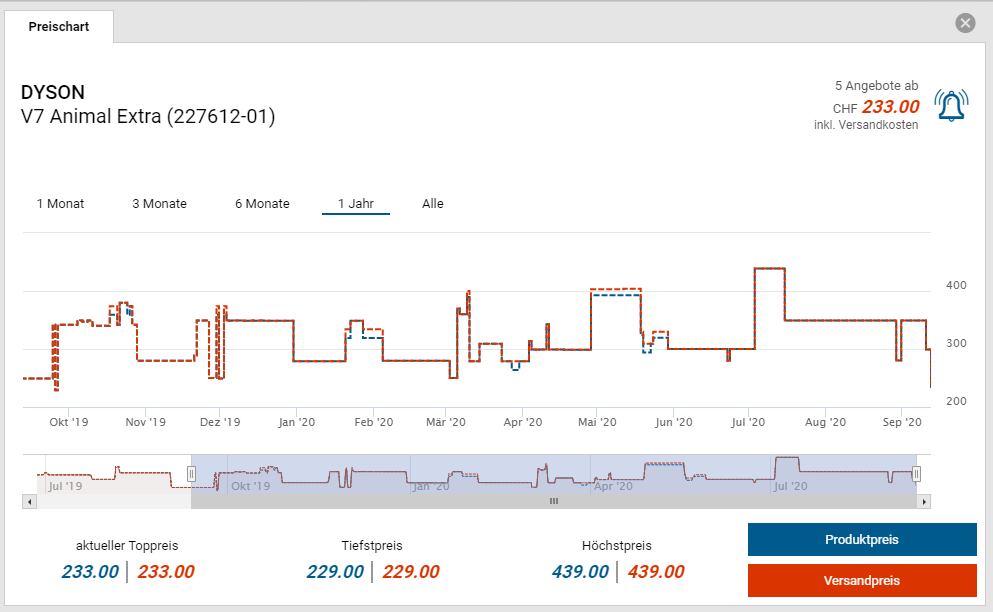Select the 1 Jahr time range

[x=355, y=204]
